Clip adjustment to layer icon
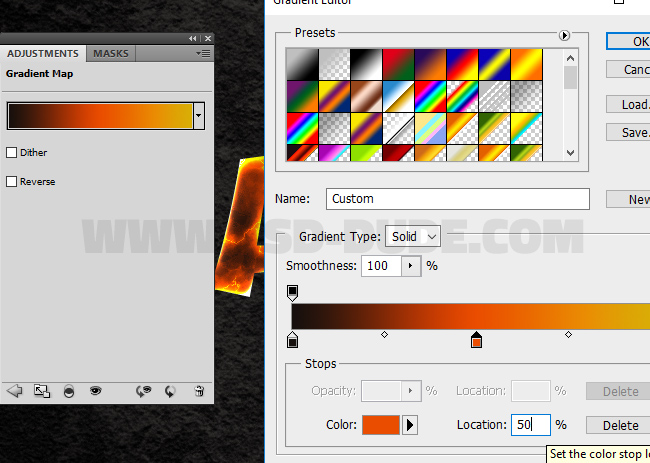Image resolution: width=650 pixels, height=463 pixels. pos(69,391)
